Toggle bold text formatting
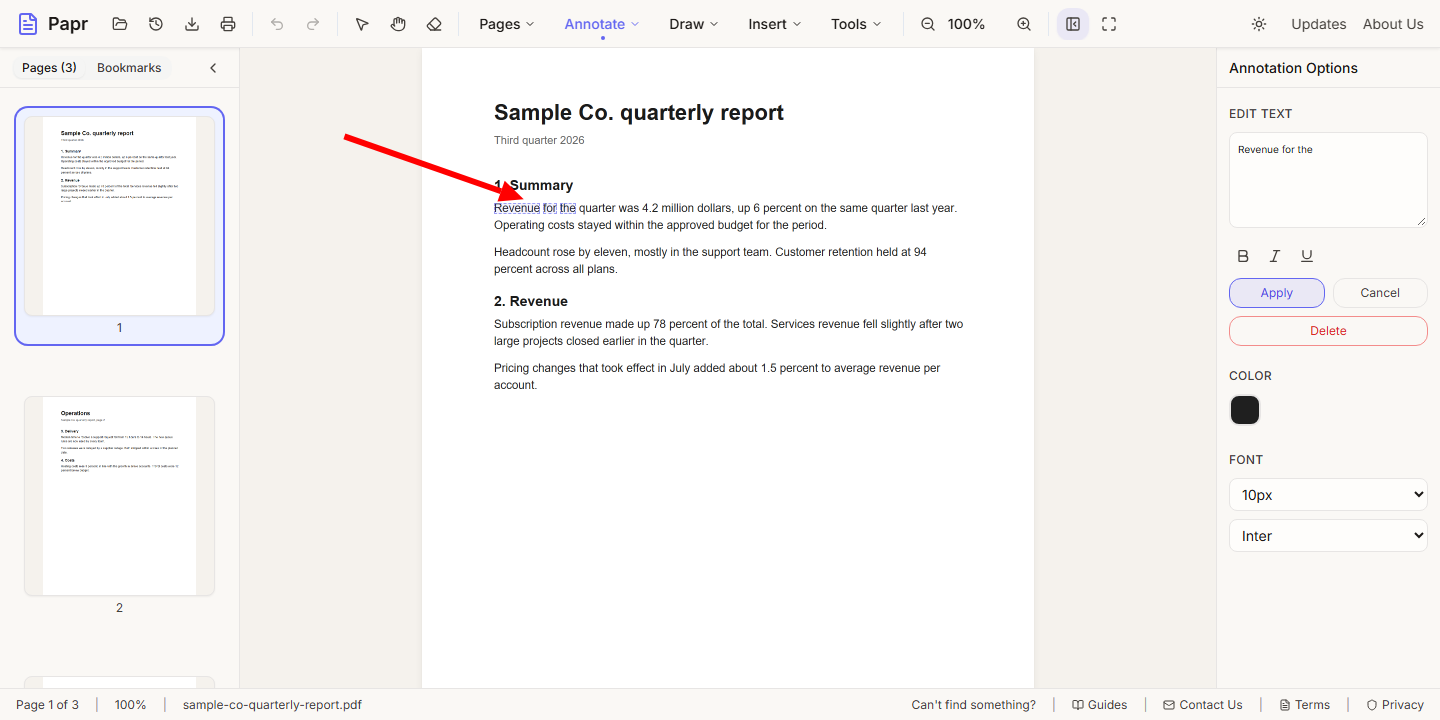1440x720 pixels. point(1243,256)
